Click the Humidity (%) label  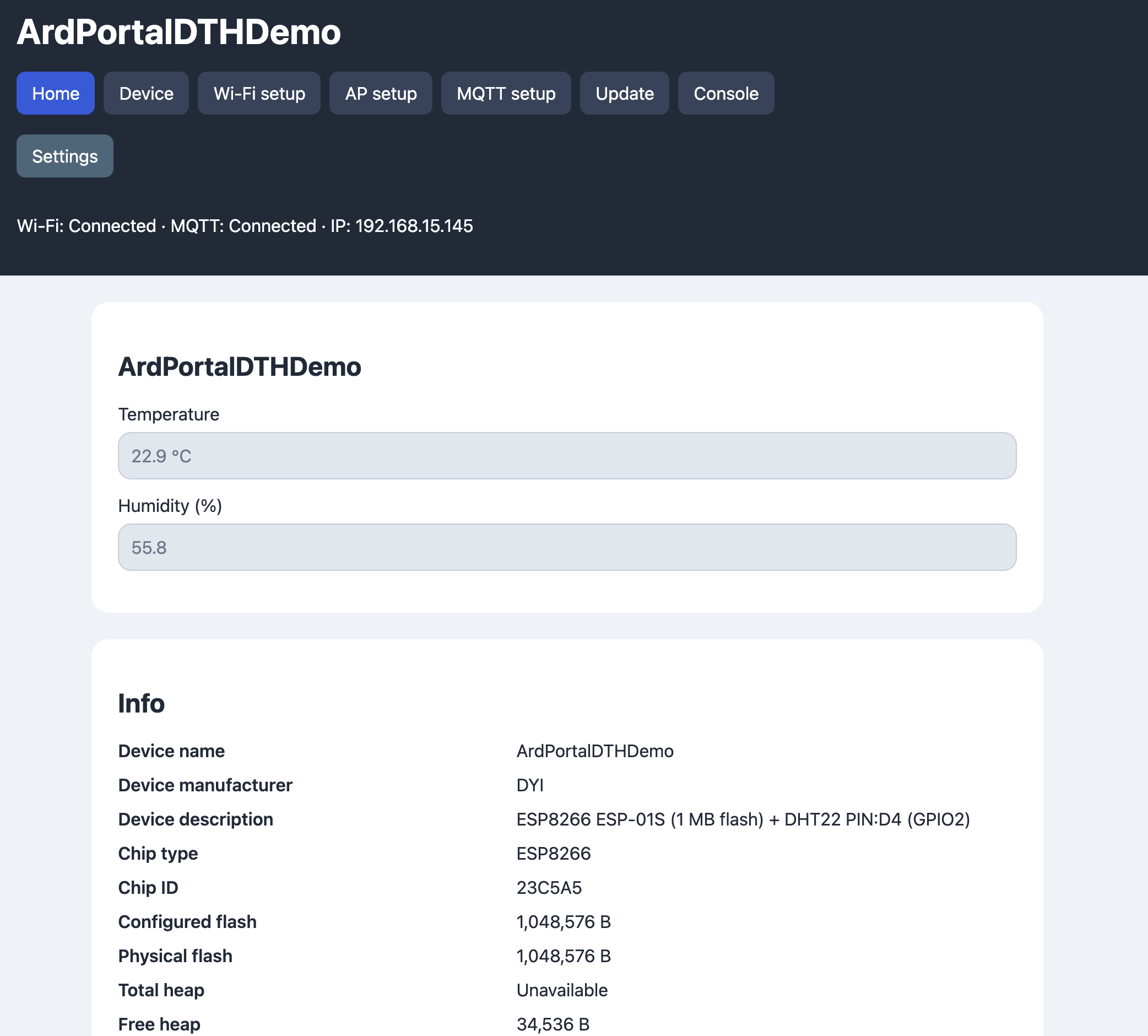point(170,505)
